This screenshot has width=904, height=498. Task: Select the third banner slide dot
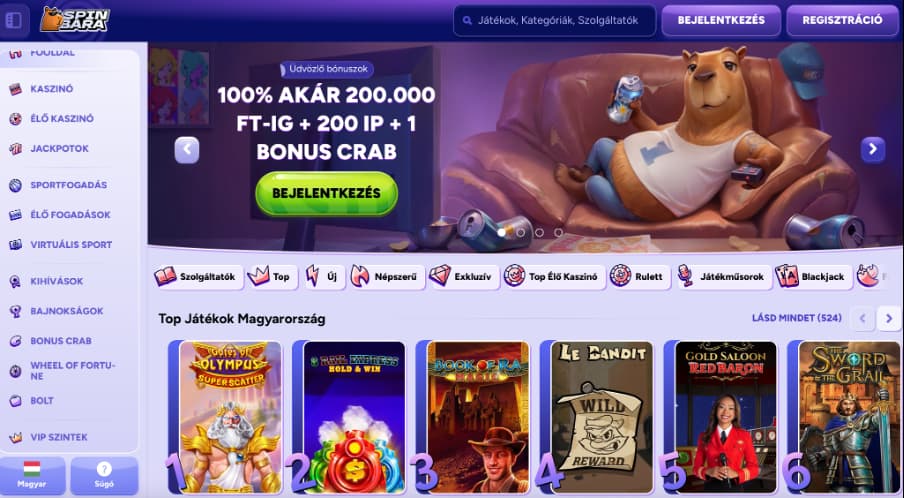tap(539, 232)
